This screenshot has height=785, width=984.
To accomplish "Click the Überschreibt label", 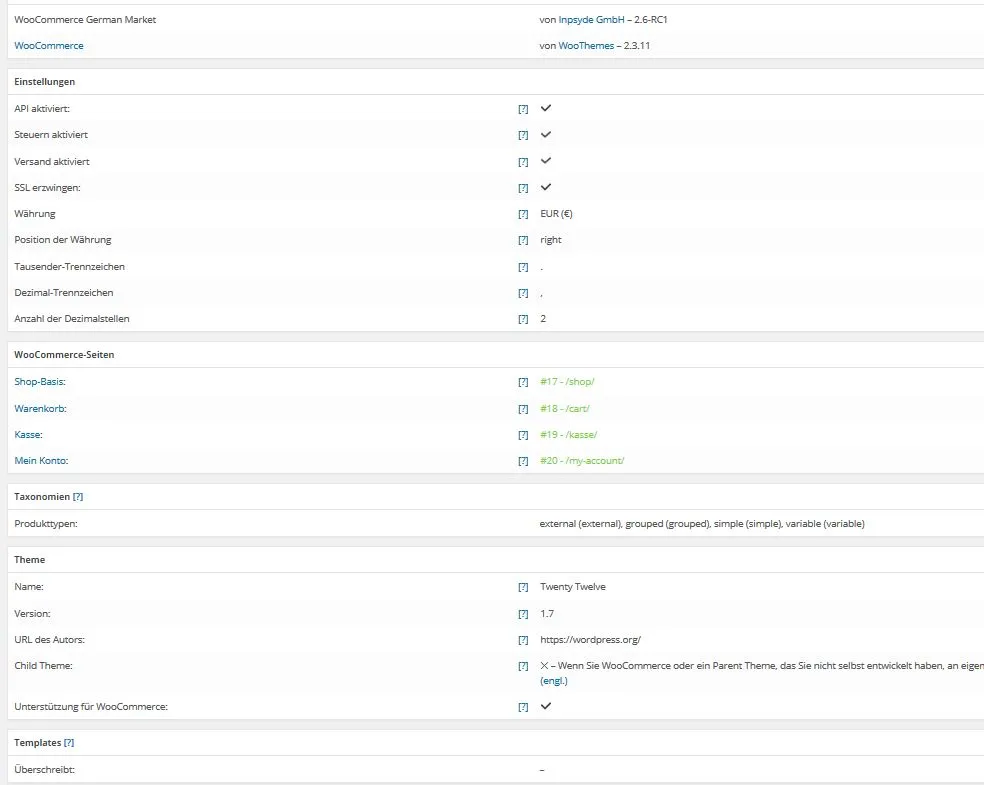I will pyautogui.click(x=45, y=770).
